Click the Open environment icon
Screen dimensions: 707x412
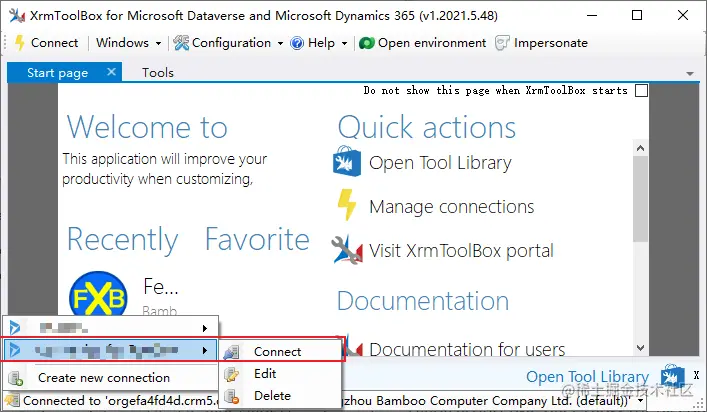[367, 43]
